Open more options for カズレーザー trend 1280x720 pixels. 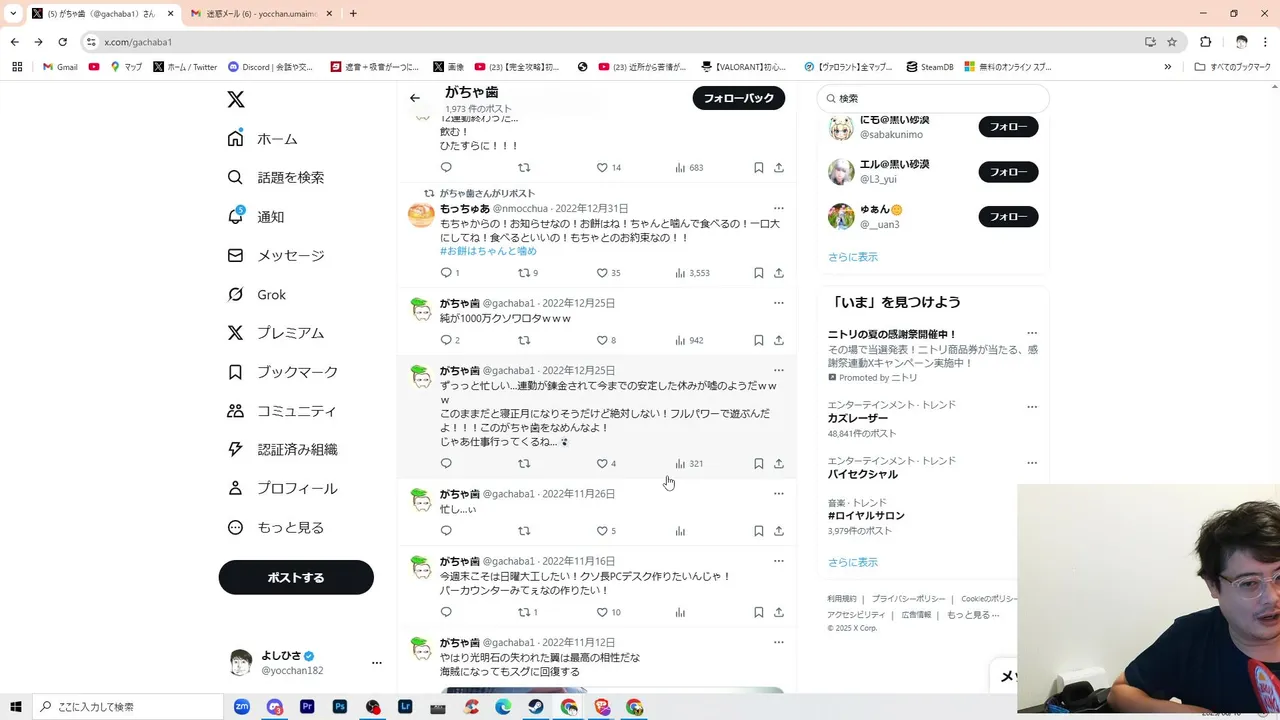click(x=1032, y=407)
